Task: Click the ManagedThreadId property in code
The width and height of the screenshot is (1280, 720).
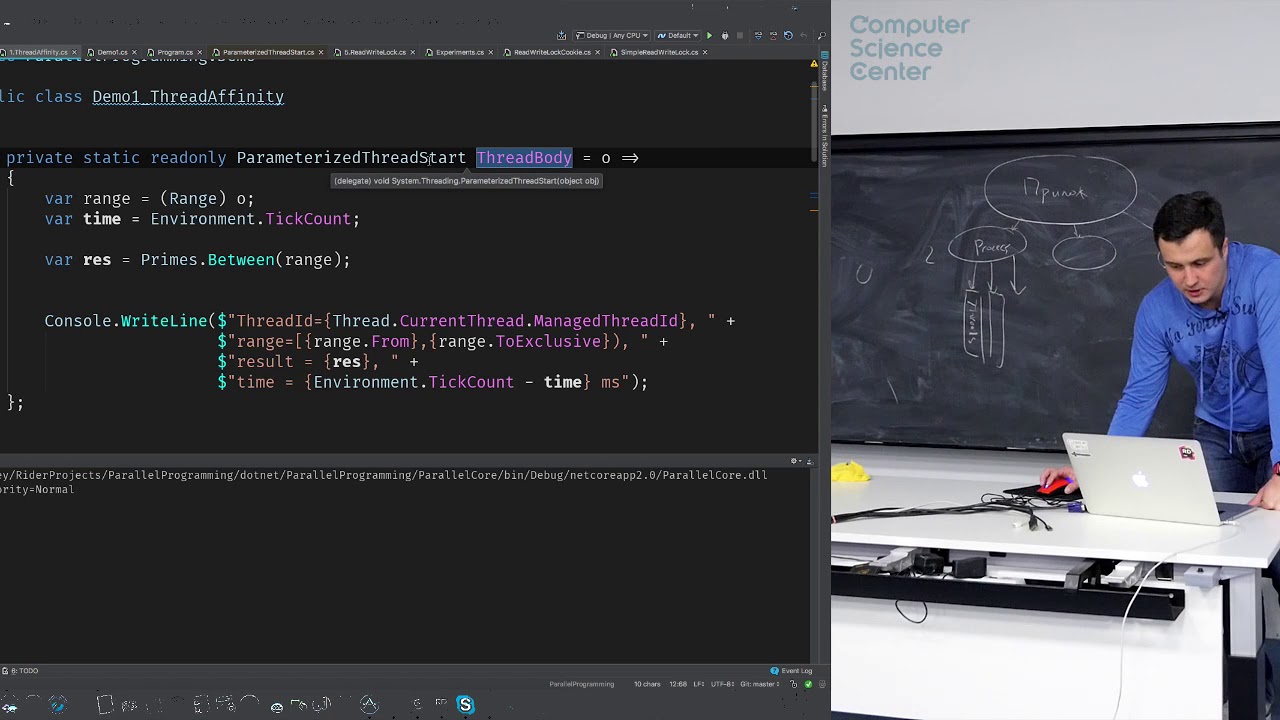Action: point(606,321)
